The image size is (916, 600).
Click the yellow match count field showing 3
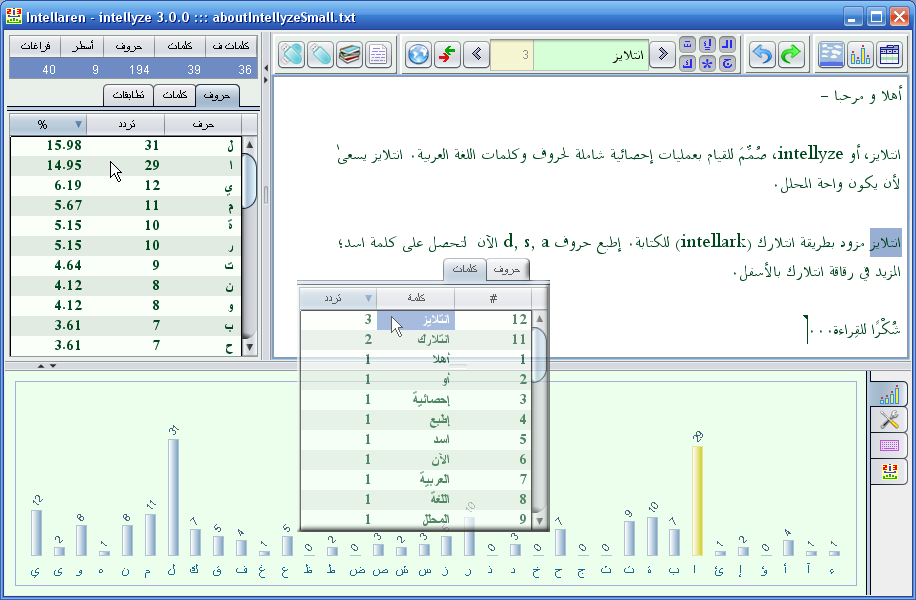[512, 55]
